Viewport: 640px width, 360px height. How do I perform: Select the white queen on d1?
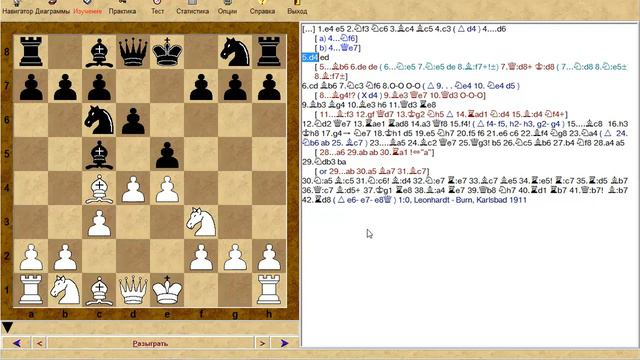133,289
